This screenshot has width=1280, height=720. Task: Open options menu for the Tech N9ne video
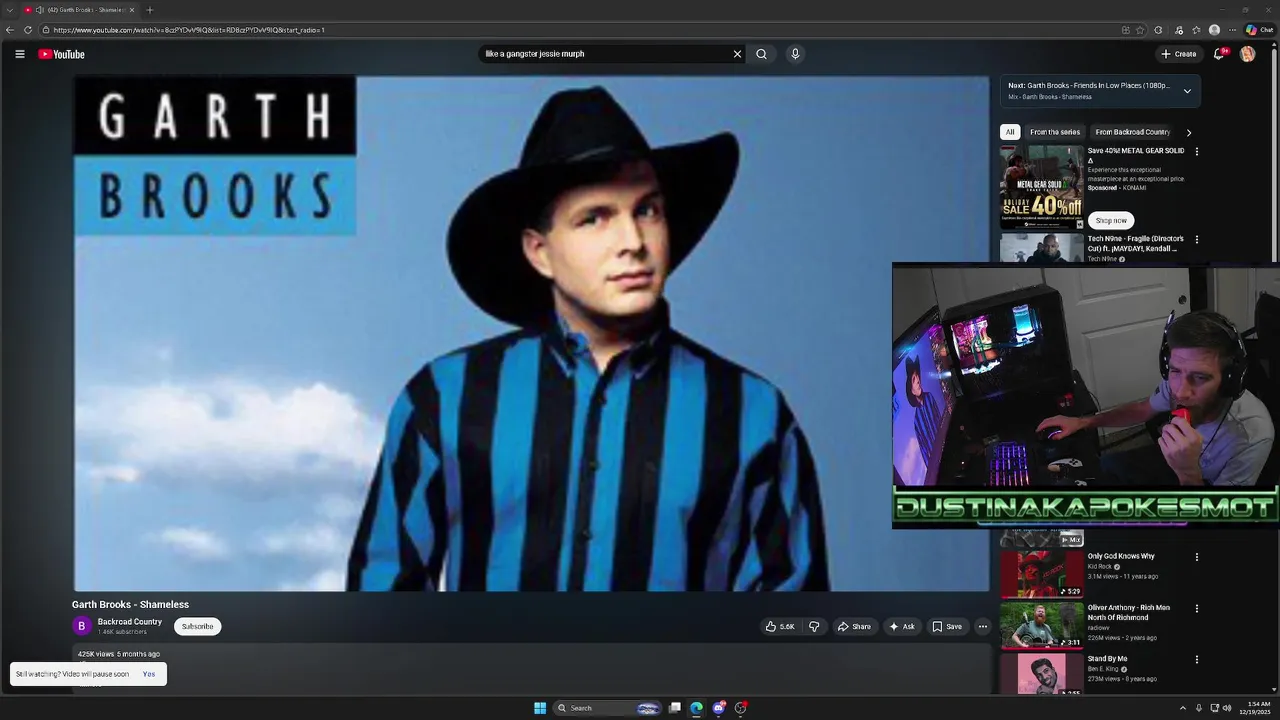pyautogui.click(x=1196, y=240)
